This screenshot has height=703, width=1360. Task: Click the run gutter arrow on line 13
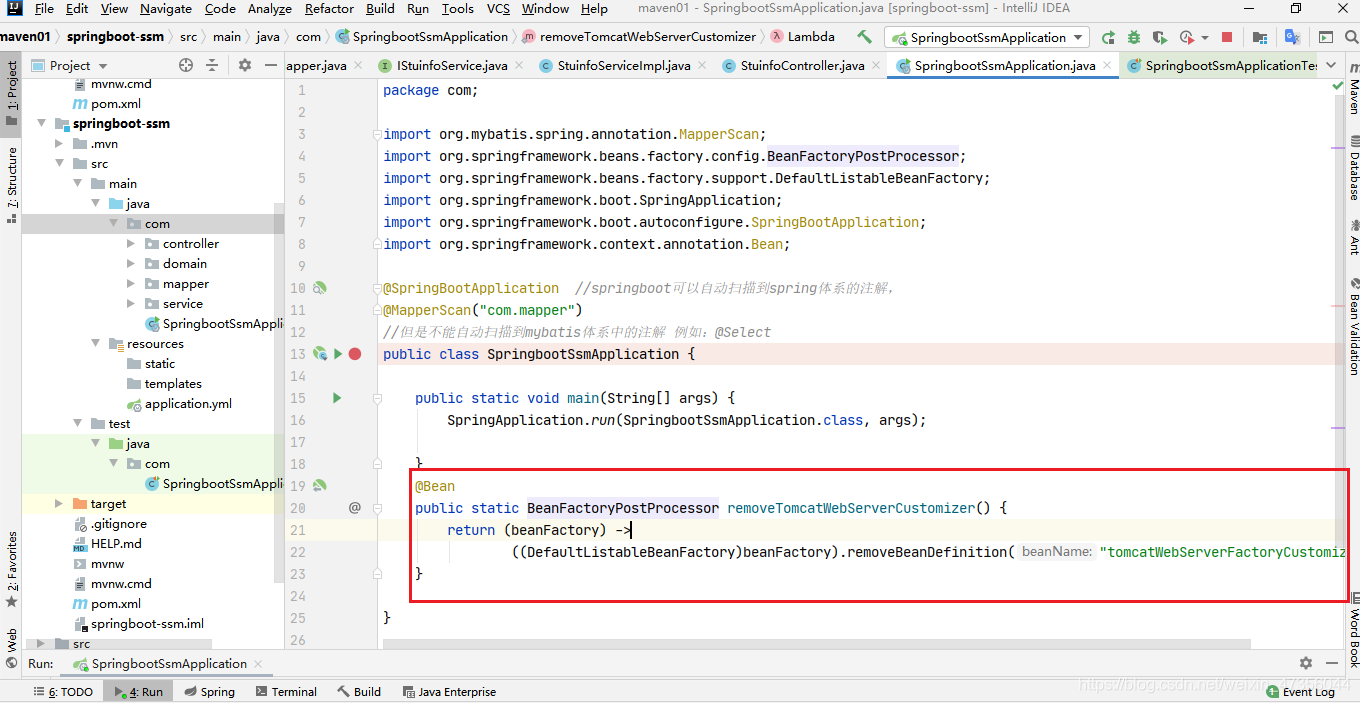pos(338,354)
